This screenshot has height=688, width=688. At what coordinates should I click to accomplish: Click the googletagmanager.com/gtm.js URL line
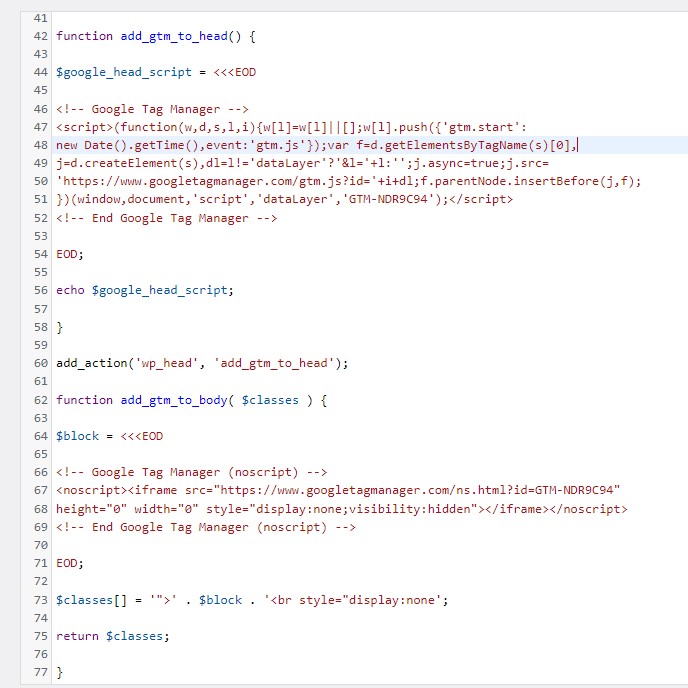click(349, 181)
